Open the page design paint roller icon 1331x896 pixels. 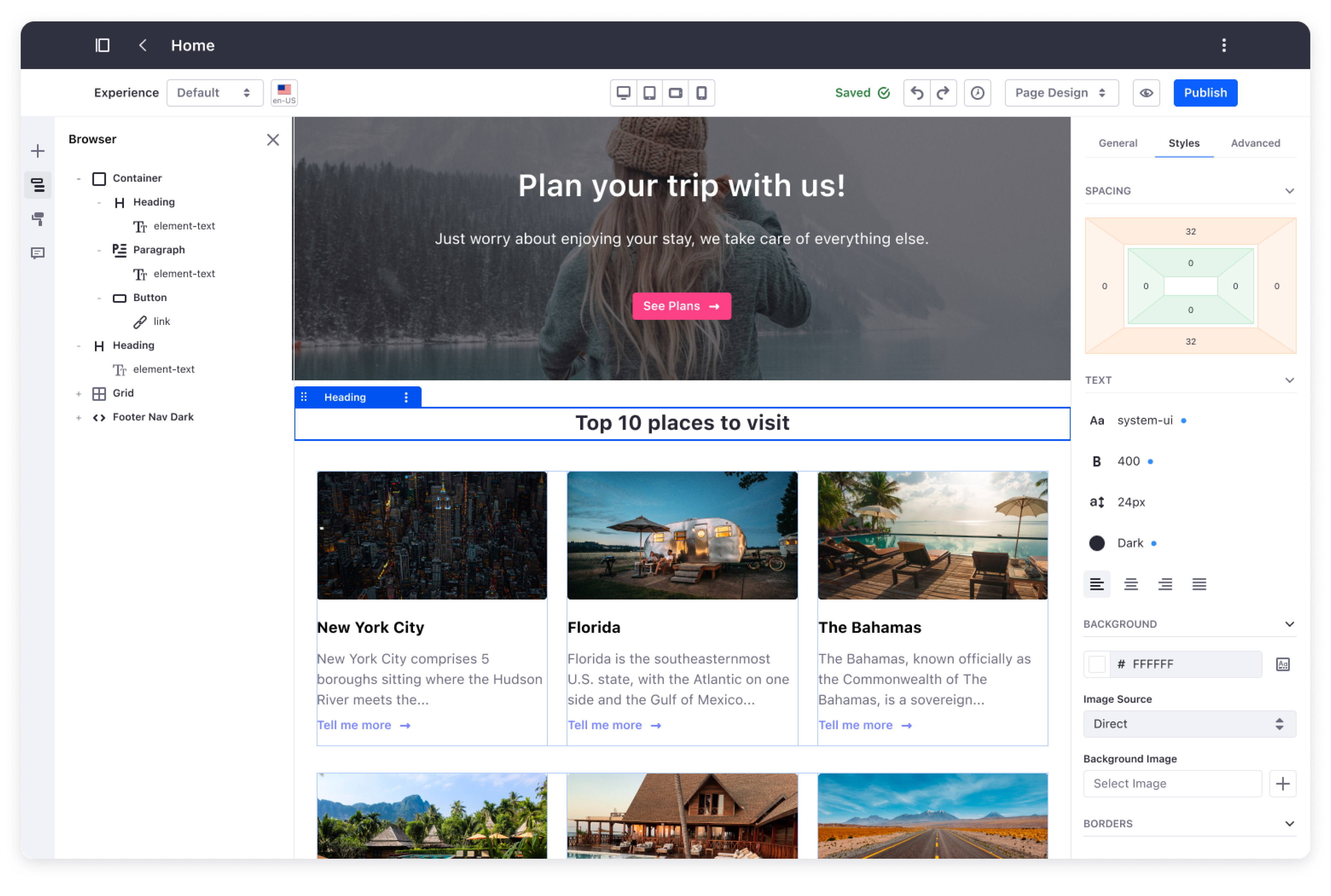(x=38, y=219)
